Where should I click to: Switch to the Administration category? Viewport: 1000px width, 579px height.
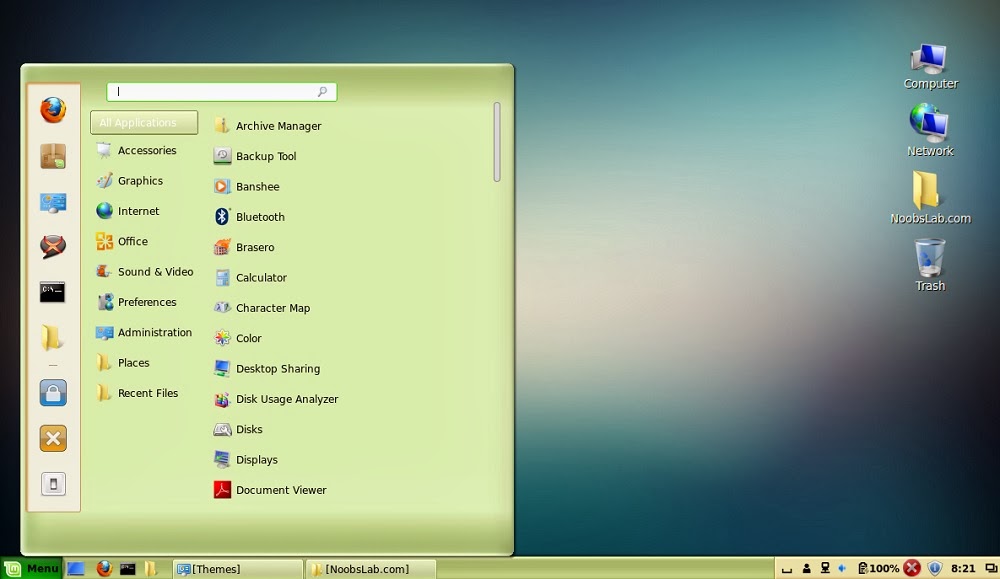coord(153,332)
